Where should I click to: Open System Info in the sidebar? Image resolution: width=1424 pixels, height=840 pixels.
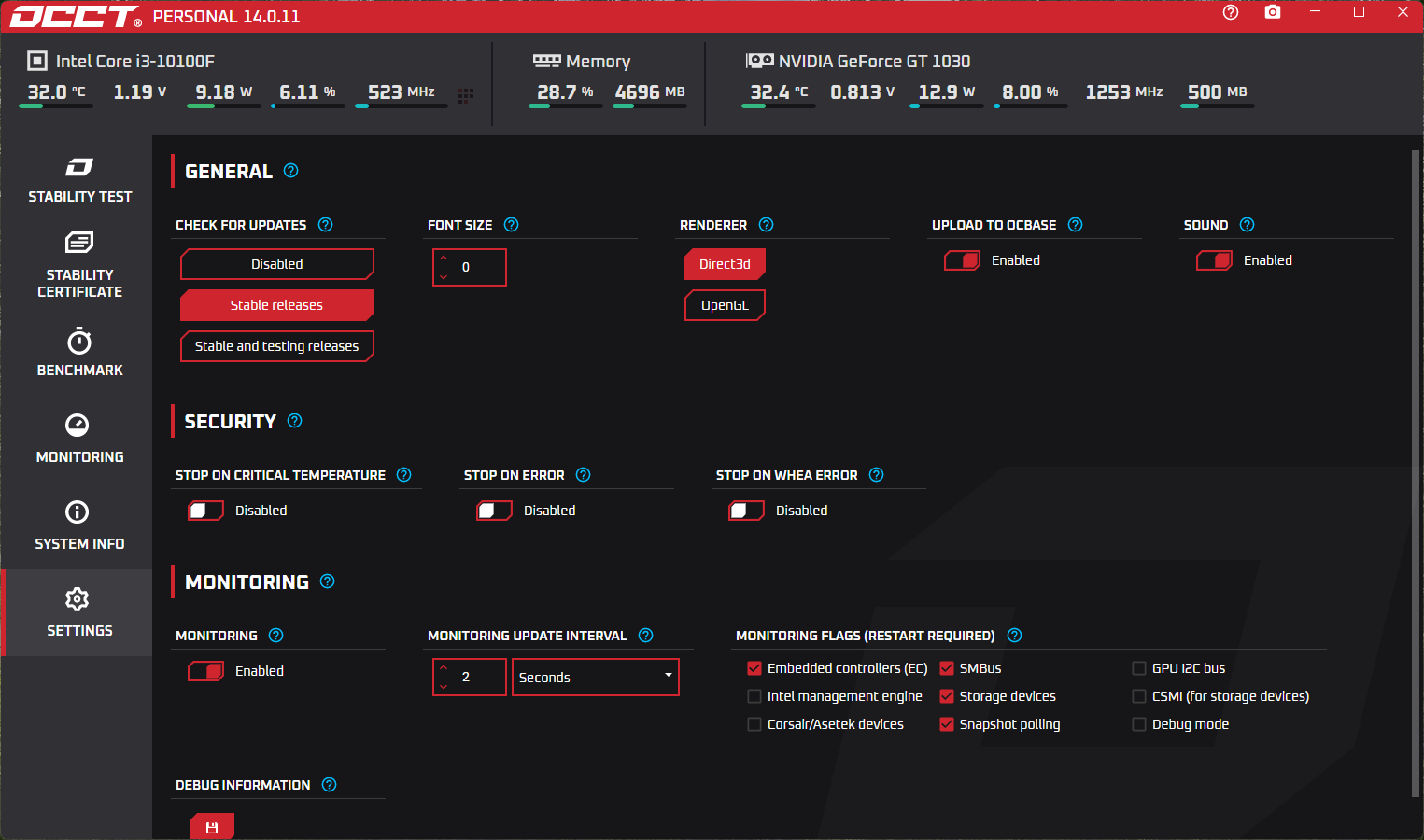[79, 525]
